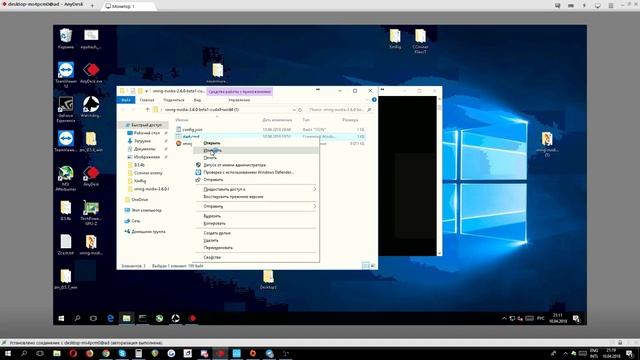Screen dimensions: 640x360
Task: Open the 'Вид' ribbon tab
Action: [x=198, y=100]
